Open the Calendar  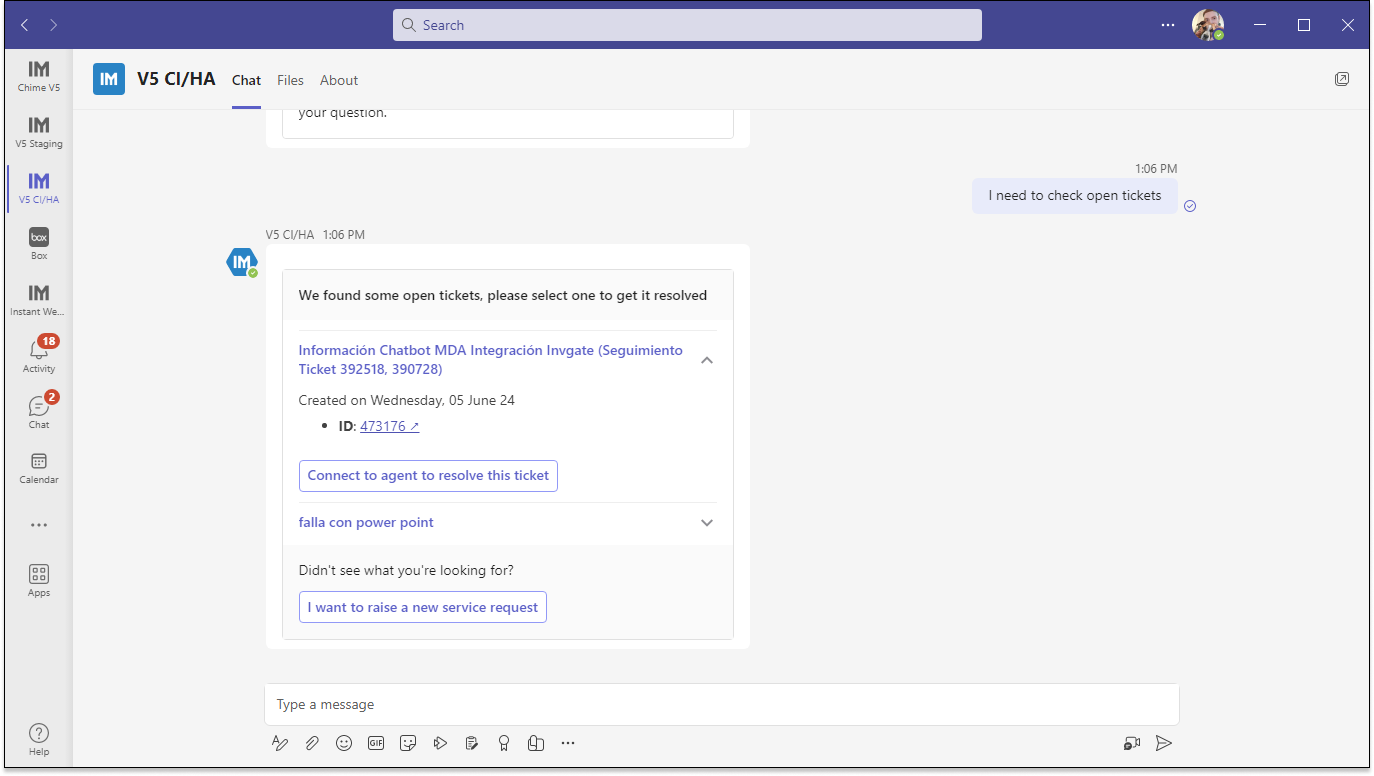pyautogui.click(x=39, y=468)
